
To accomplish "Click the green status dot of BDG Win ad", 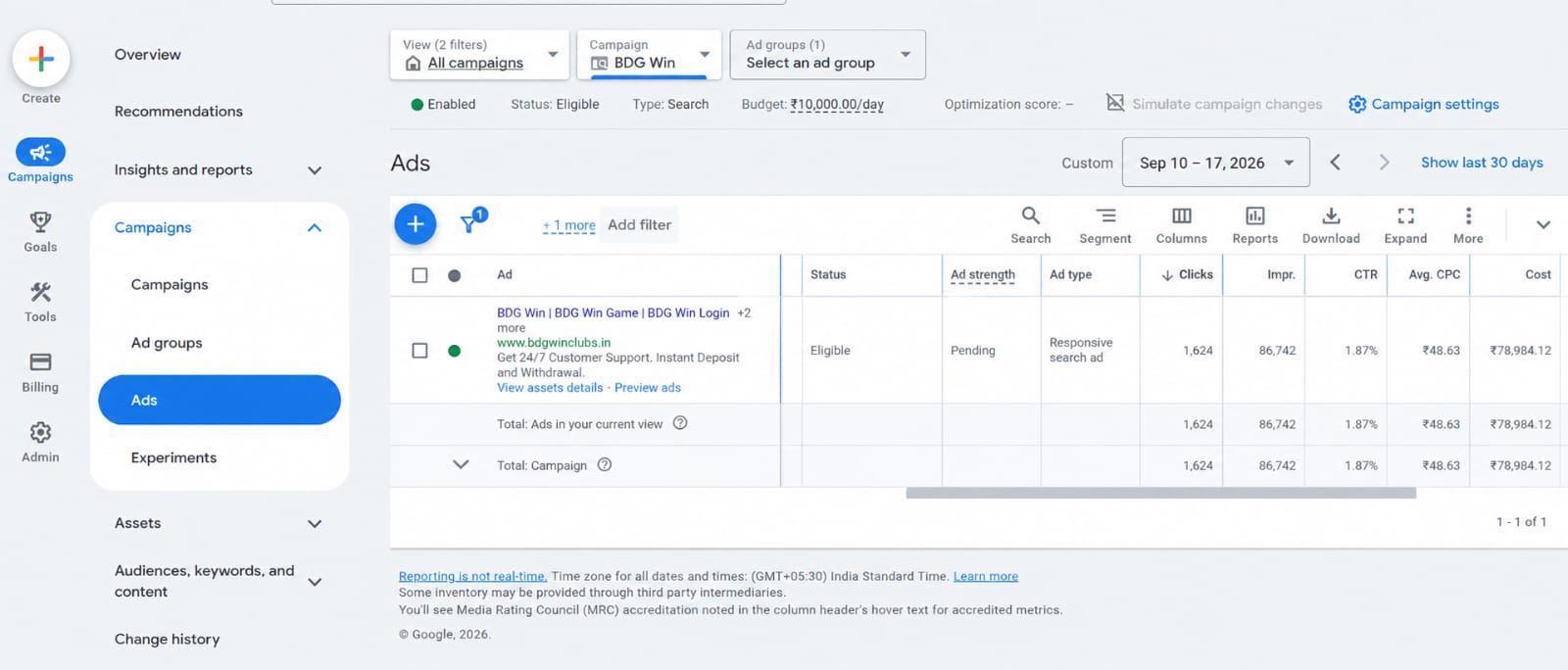I will coord(454,350).
